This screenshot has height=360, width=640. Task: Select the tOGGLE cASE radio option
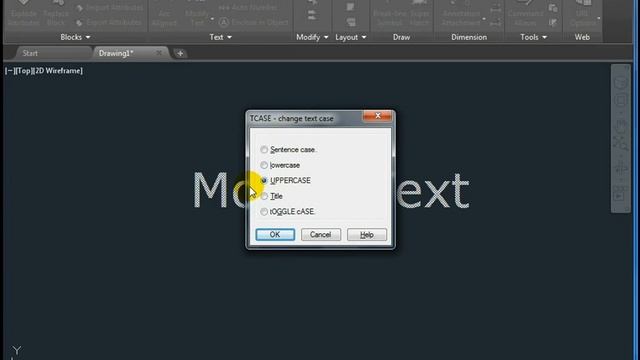[264, 211]
